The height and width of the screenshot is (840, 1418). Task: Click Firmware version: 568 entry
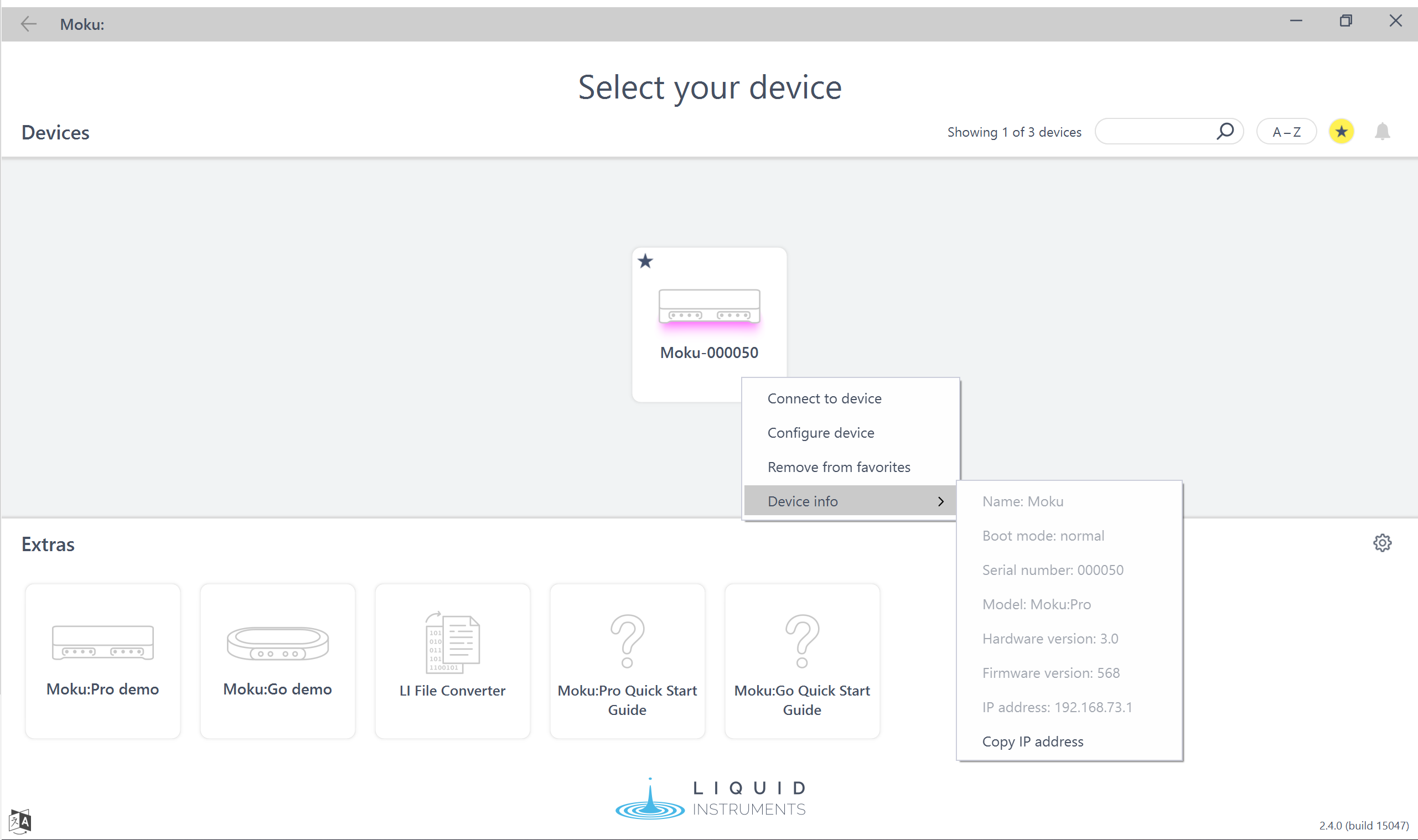pos(1069,673)
